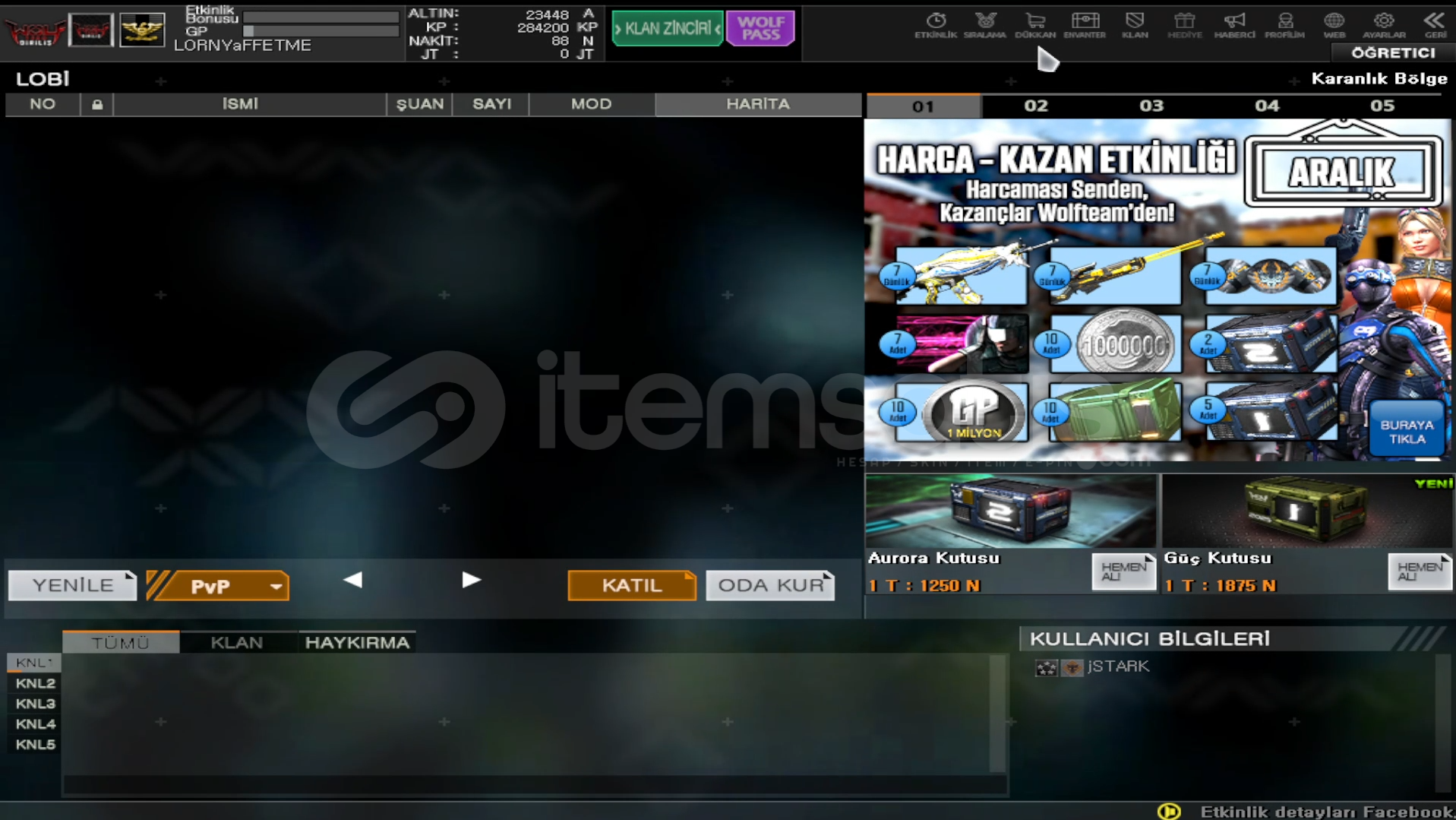Sort rooms by the lock column icon
The image size is (1456, 820).
(97, 105)
